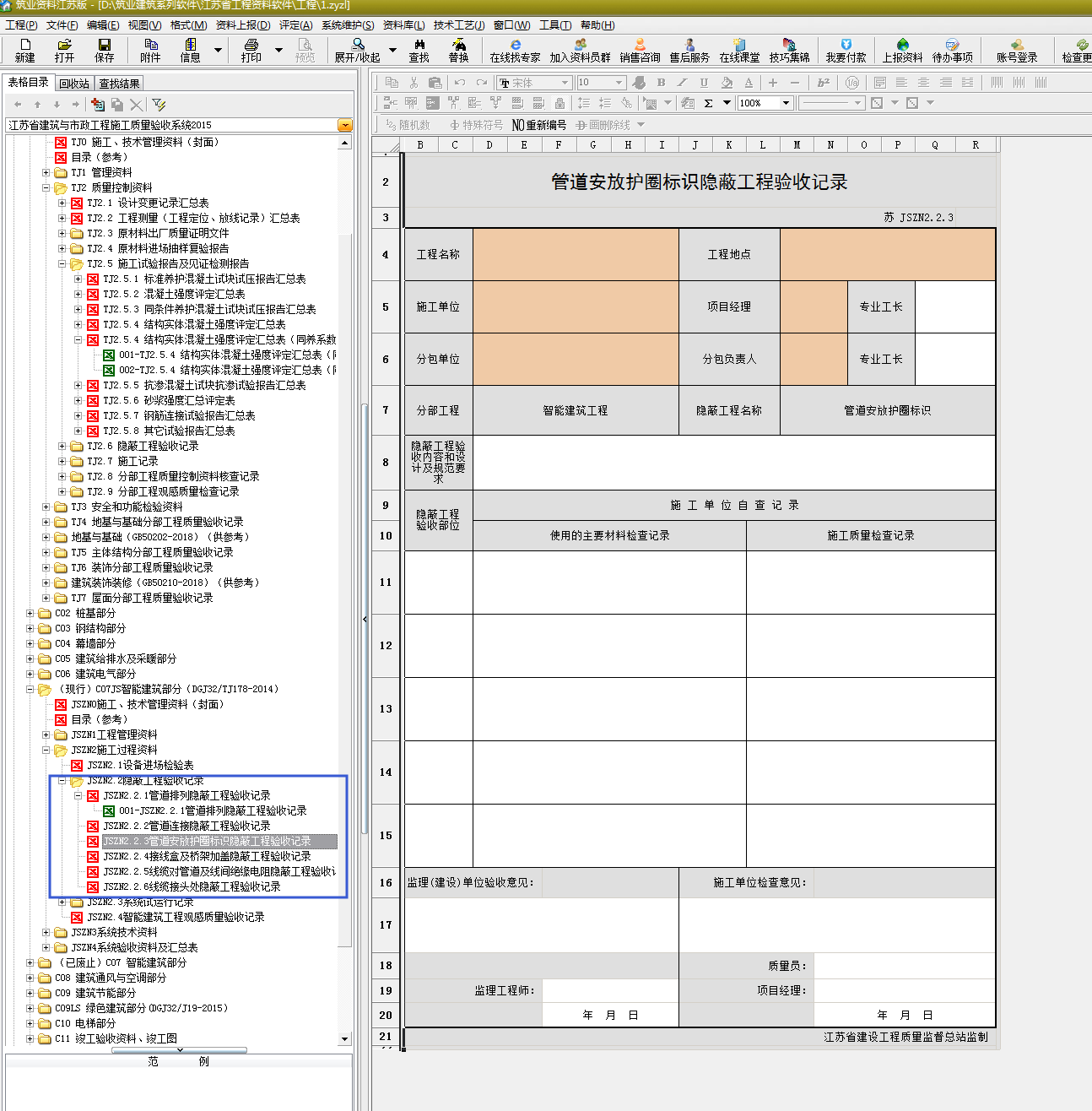Select C06 建筑电气部分 folder
This screenshot has width=1092, height=1111.
coord(95,674)
